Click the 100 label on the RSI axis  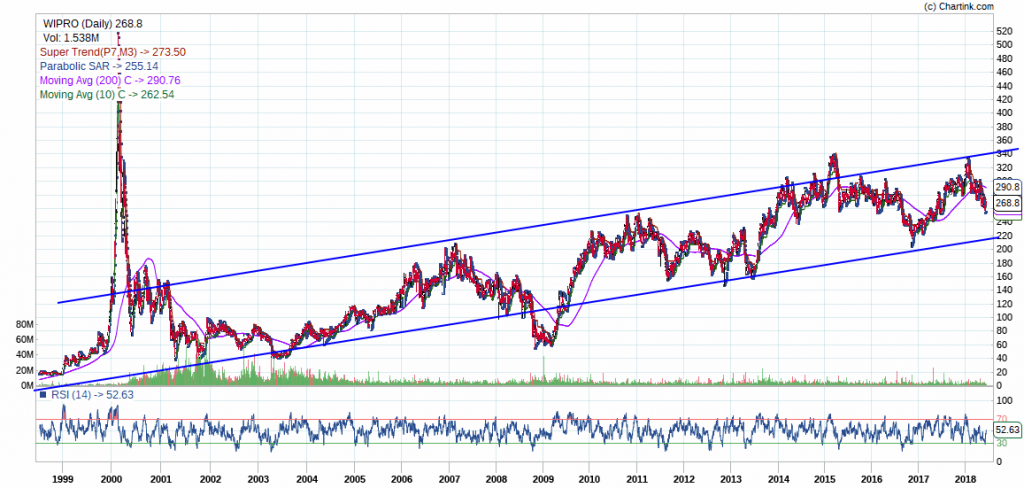(1002, 400)
